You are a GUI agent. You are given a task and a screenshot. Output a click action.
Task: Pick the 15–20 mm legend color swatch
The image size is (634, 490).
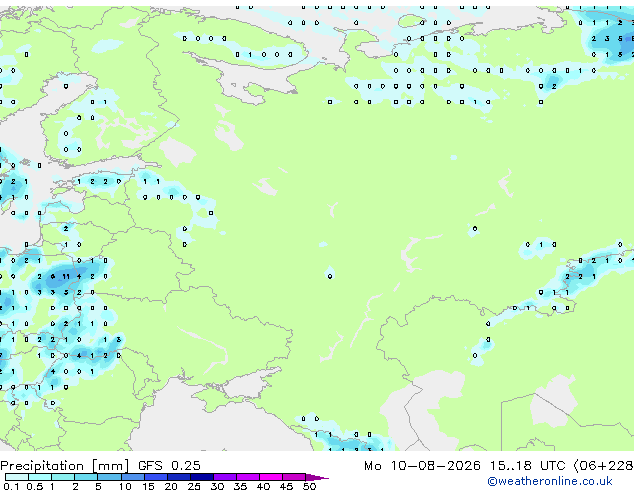(x=156, y=477)
